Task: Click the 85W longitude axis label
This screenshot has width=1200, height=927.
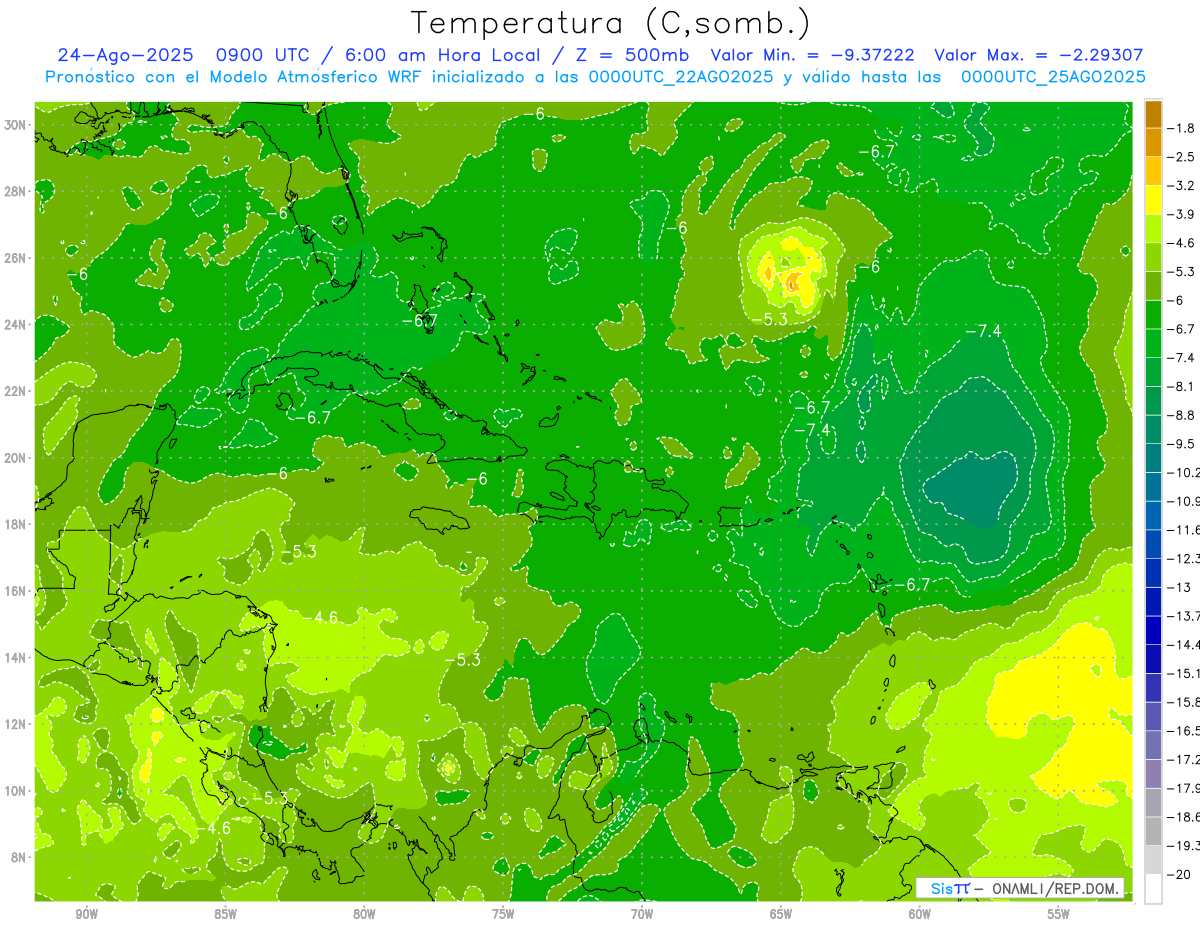Action: (x=226, y=914)
